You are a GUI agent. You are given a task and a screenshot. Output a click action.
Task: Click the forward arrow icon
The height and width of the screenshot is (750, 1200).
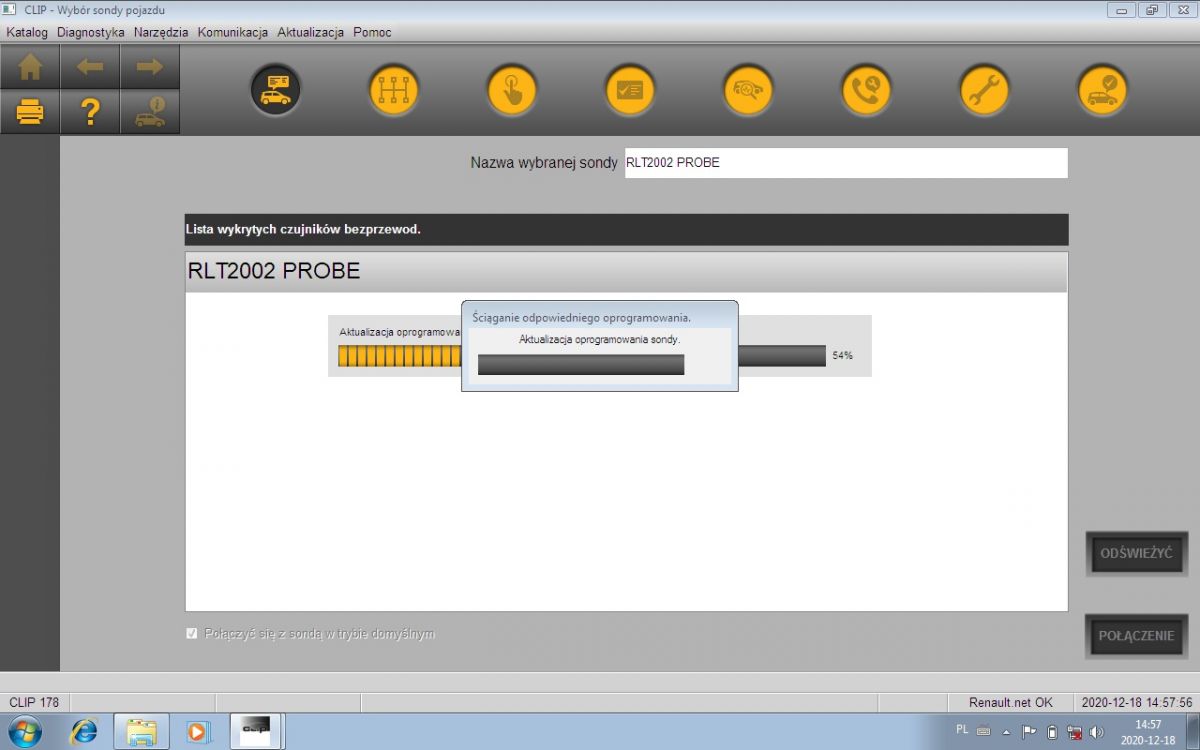pos(150,67)
